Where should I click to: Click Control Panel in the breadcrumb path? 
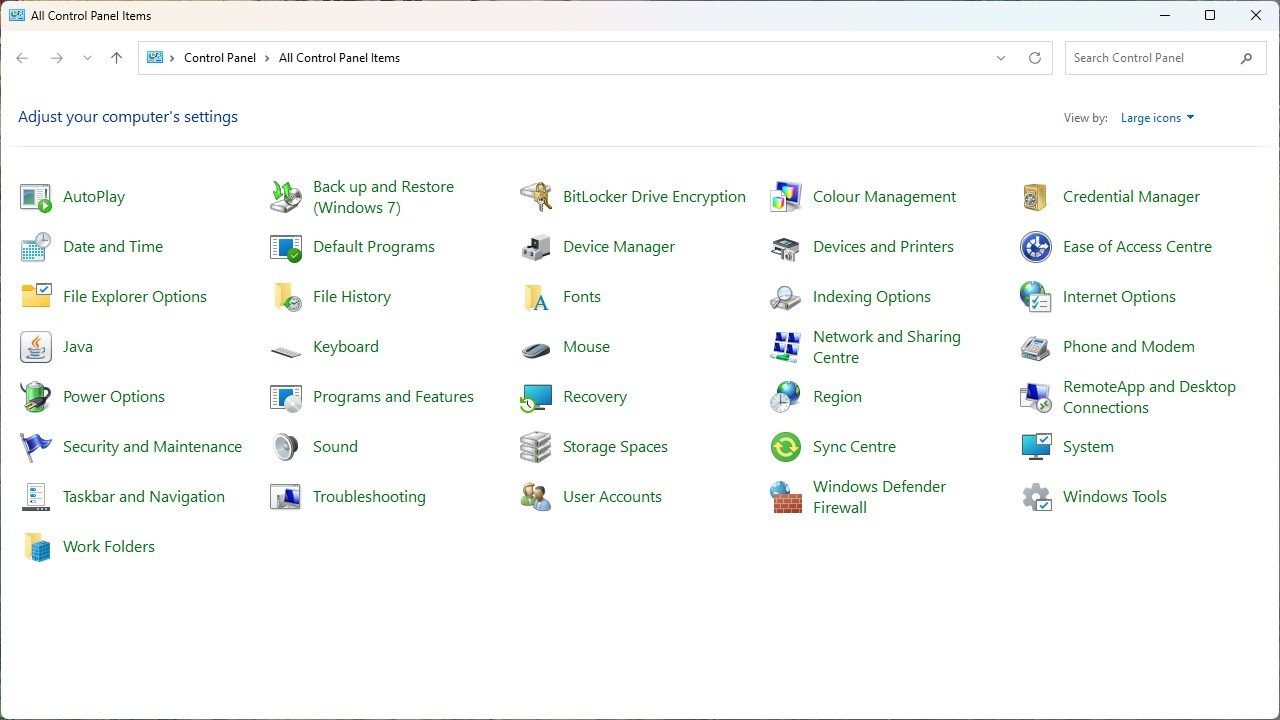pos(220,58)
